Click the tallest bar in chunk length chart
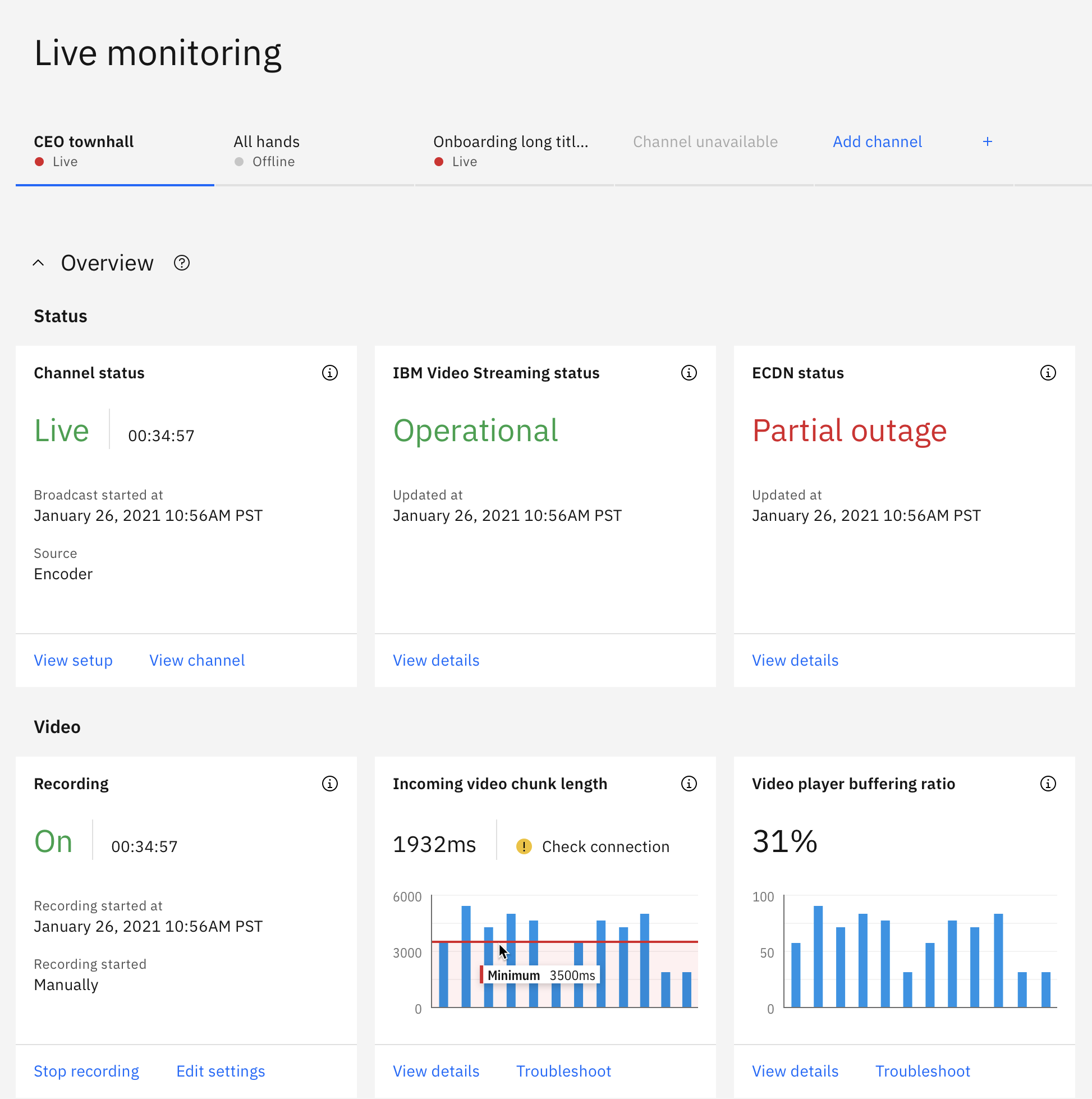The width and height of the screenshot is (1092, 1099). tap(466, 956)
